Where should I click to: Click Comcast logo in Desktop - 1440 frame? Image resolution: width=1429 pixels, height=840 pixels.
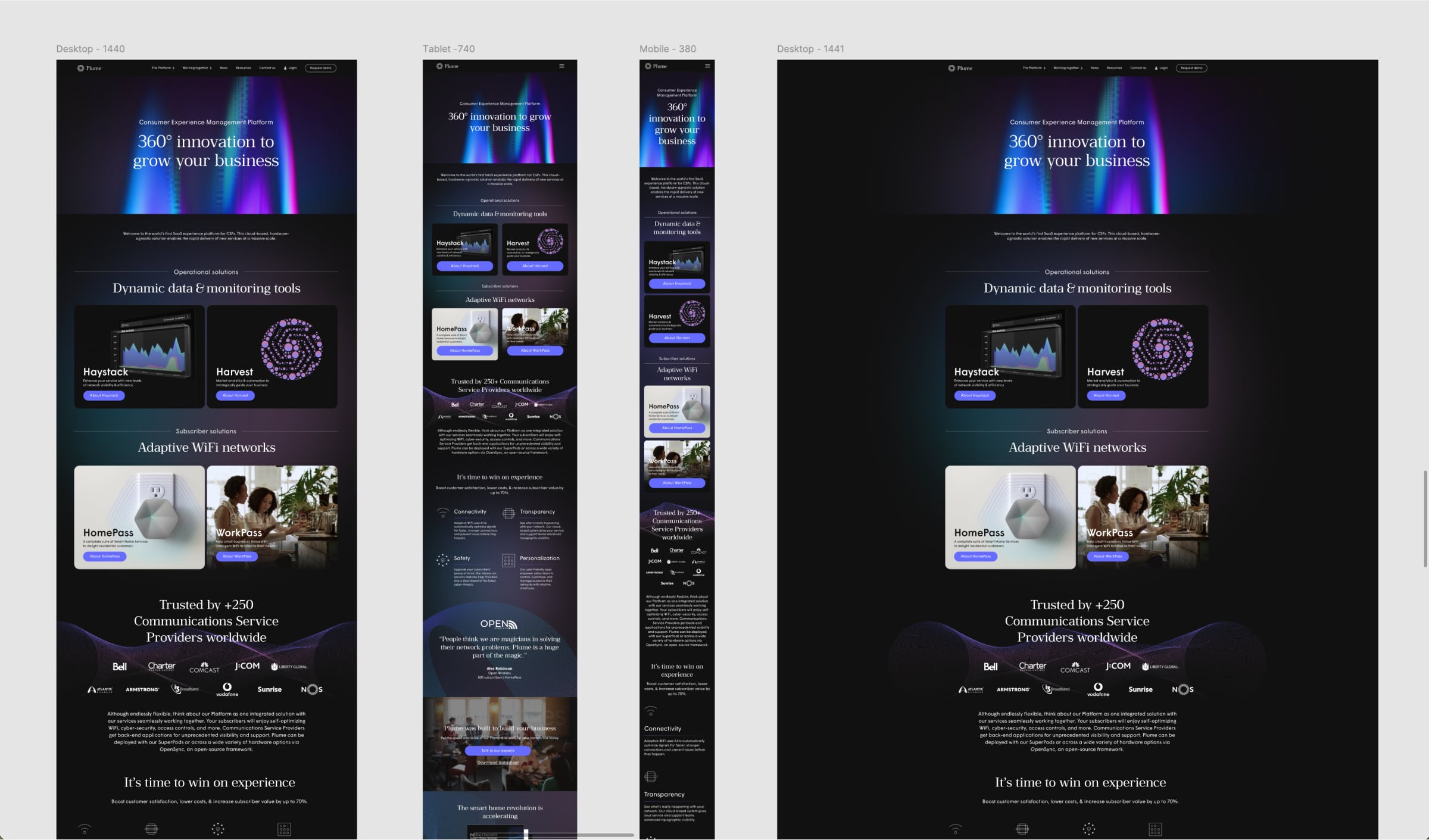coord(204,667)
